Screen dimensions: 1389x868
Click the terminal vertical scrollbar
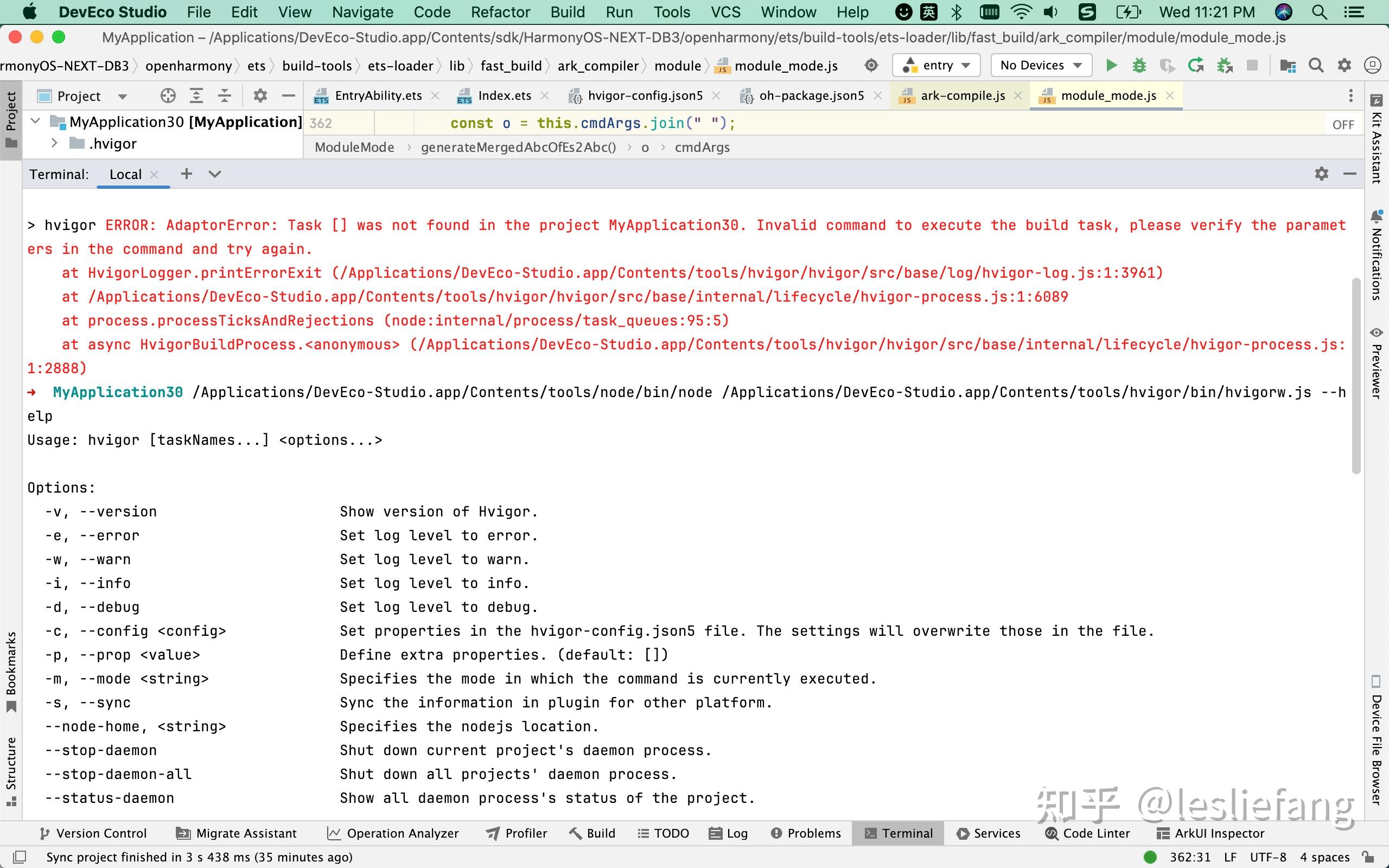pyautogui.click(x=1356, y=376)
